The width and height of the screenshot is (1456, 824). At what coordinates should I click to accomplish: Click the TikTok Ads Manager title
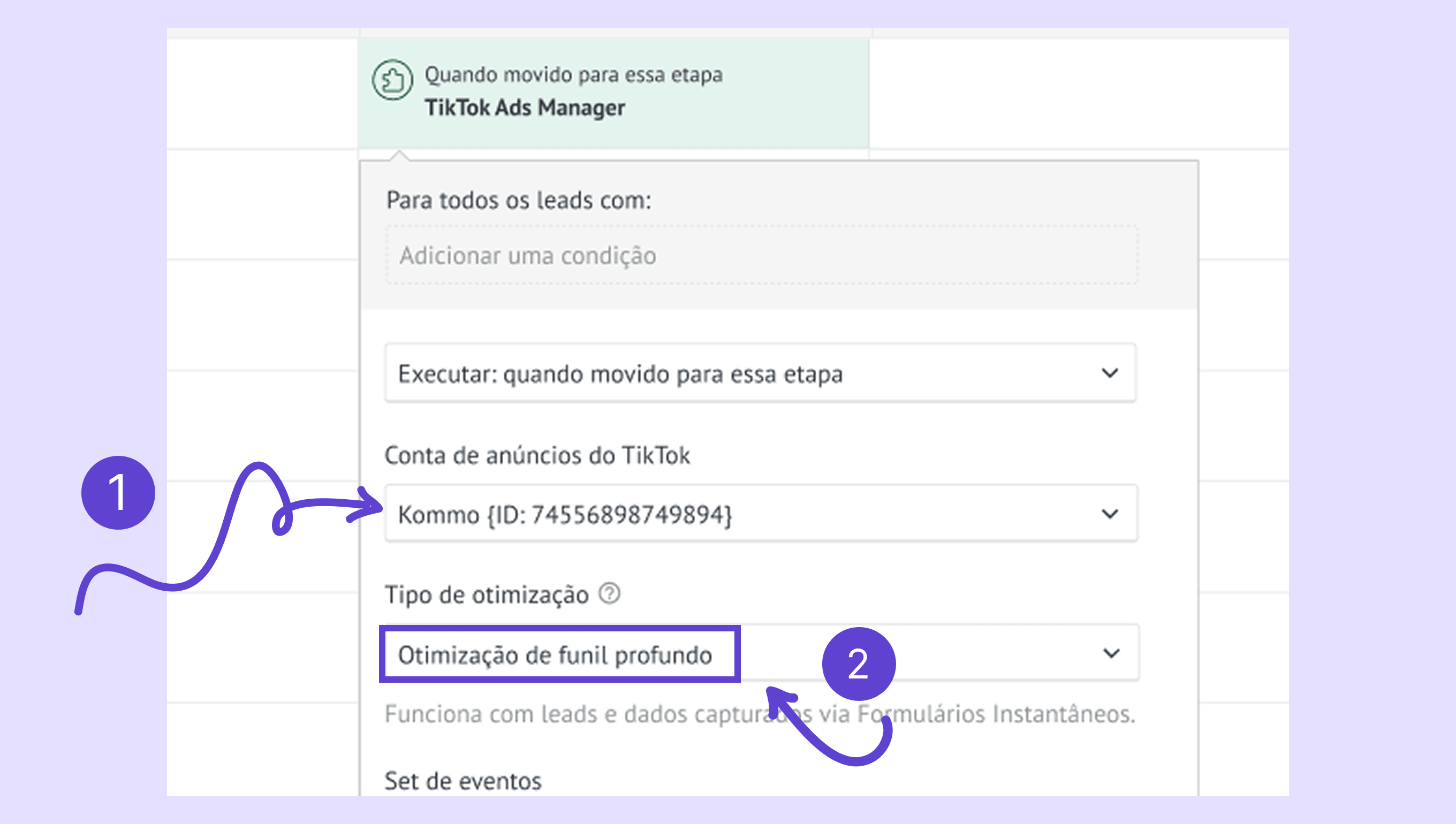(525, 108)
